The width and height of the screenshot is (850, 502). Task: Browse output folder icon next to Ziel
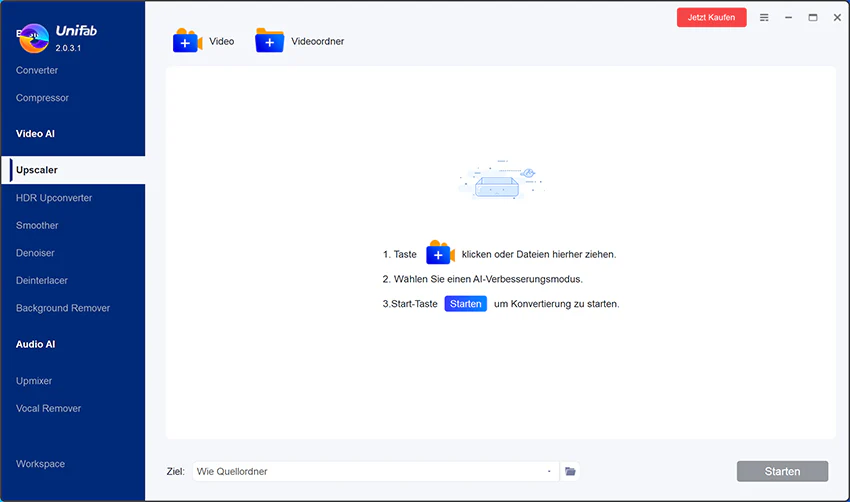click(x=570, y=471)
